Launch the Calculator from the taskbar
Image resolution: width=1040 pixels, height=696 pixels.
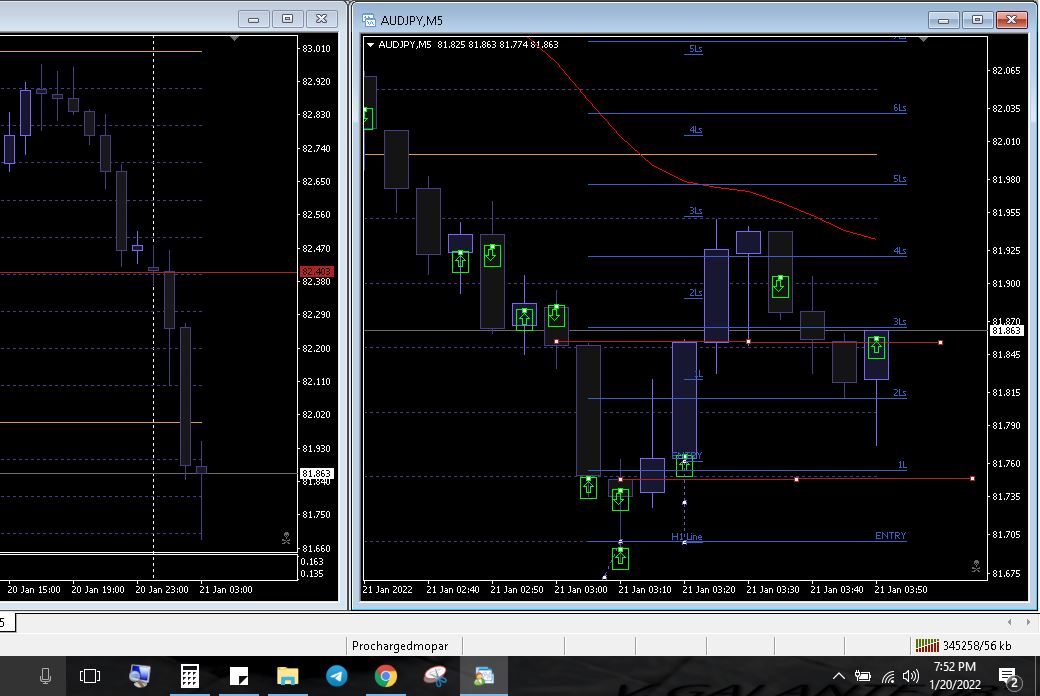pyautogui.click(x=189, y=677)
